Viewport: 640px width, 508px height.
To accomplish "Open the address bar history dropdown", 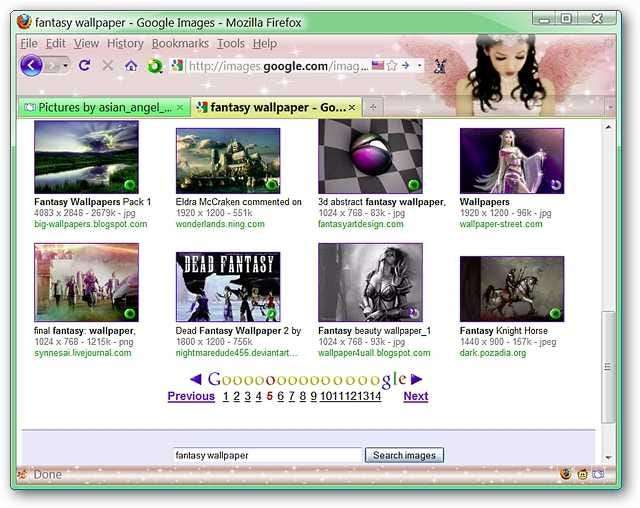I will (x=419, y=66).
